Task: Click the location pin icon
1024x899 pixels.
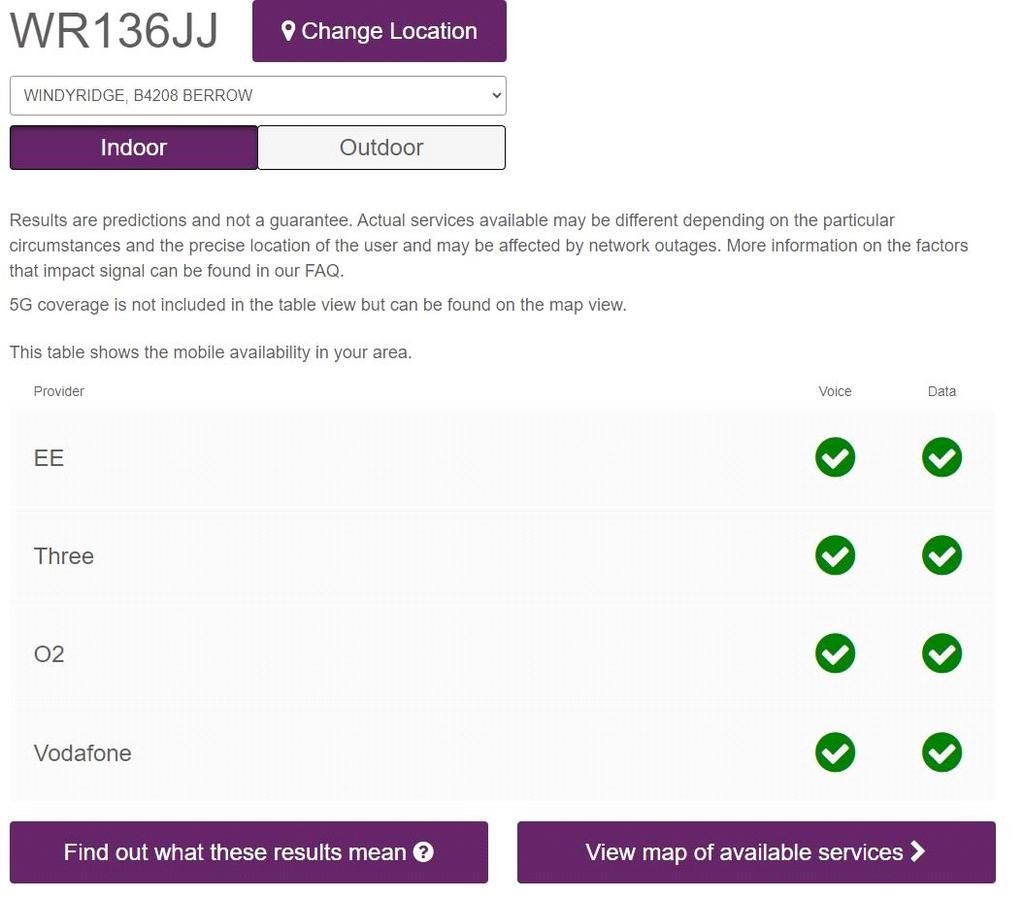Action: 287,31
